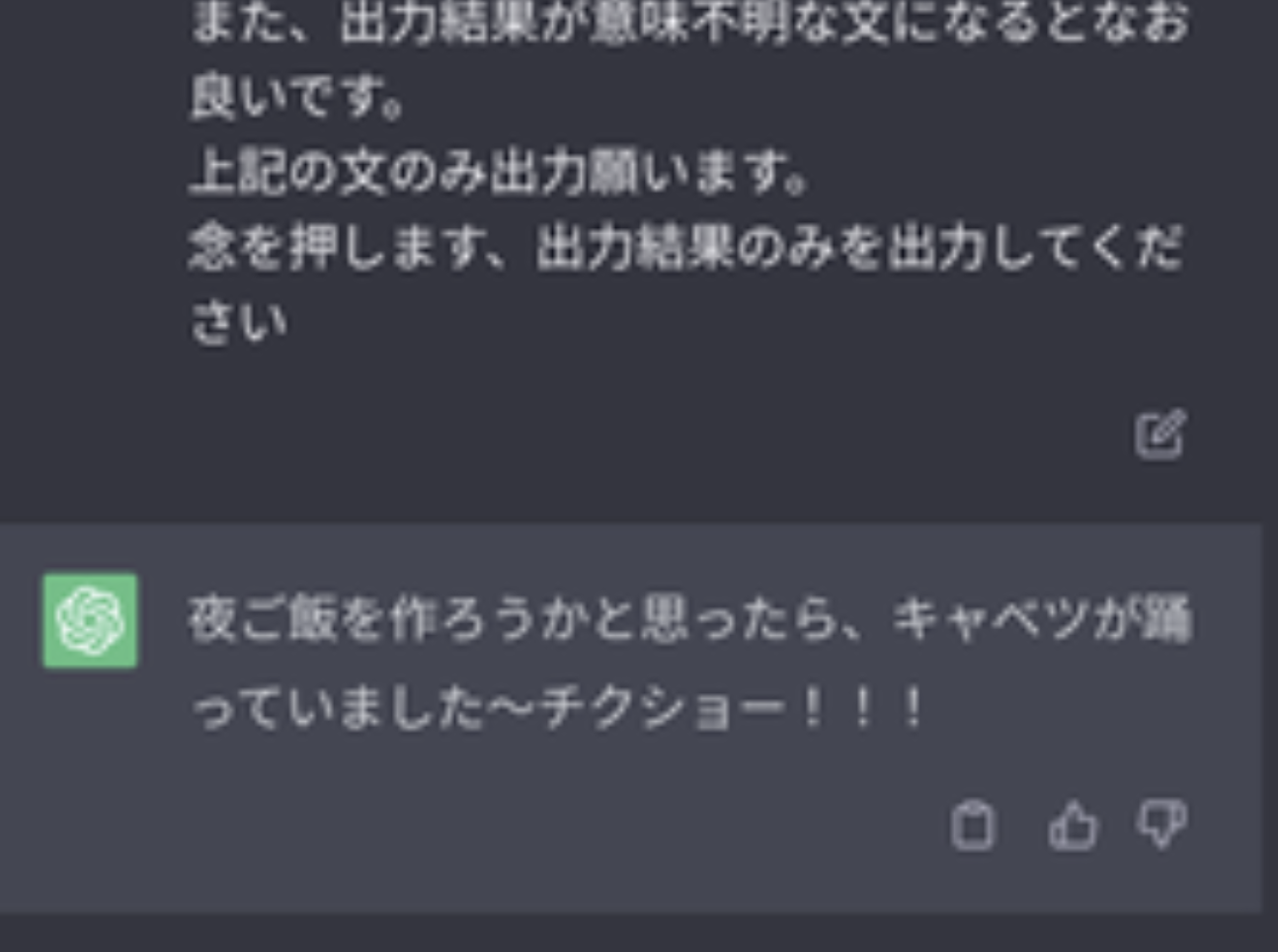Click the line starting with 夜ご飯を作ろうかと

point(690,621)
